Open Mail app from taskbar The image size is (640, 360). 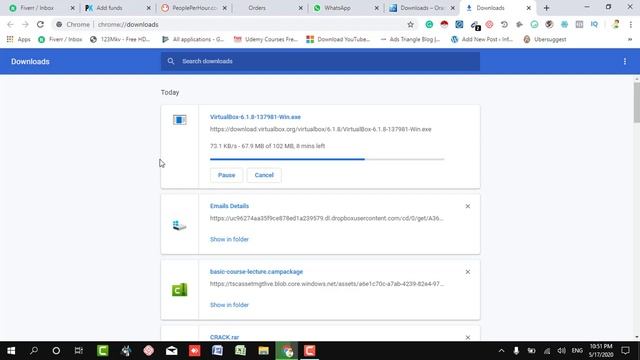(x=172, y=351)
